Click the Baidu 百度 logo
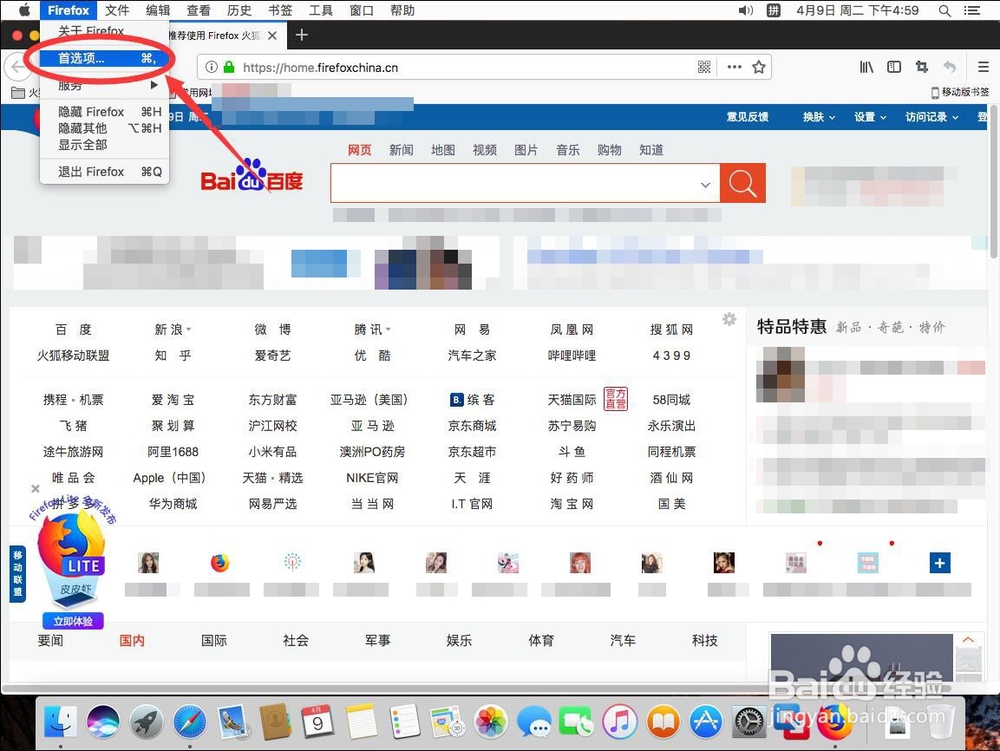The height and width of the screenshot is (751, 1000). tap(252, 175)
